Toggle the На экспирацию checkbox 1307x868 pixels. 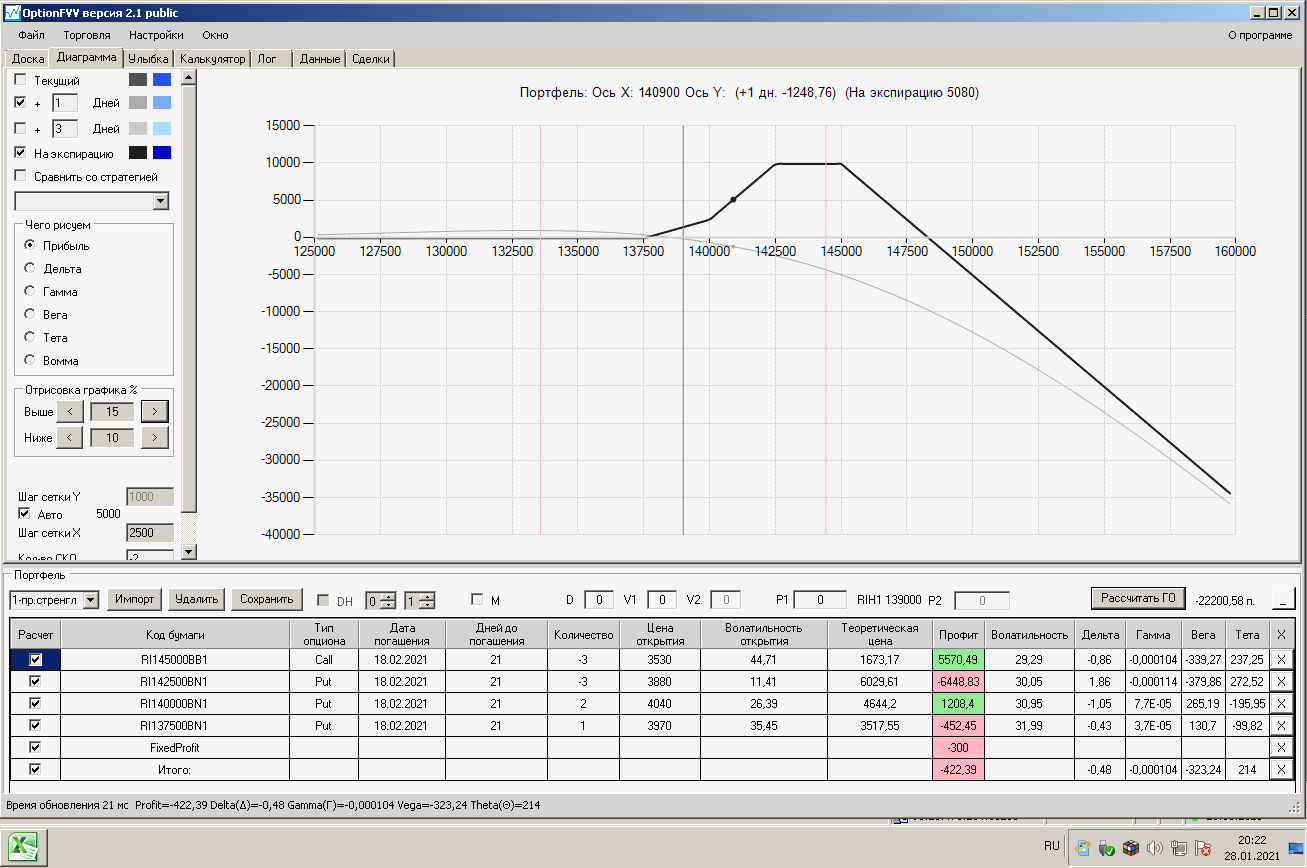click(20, 153)
